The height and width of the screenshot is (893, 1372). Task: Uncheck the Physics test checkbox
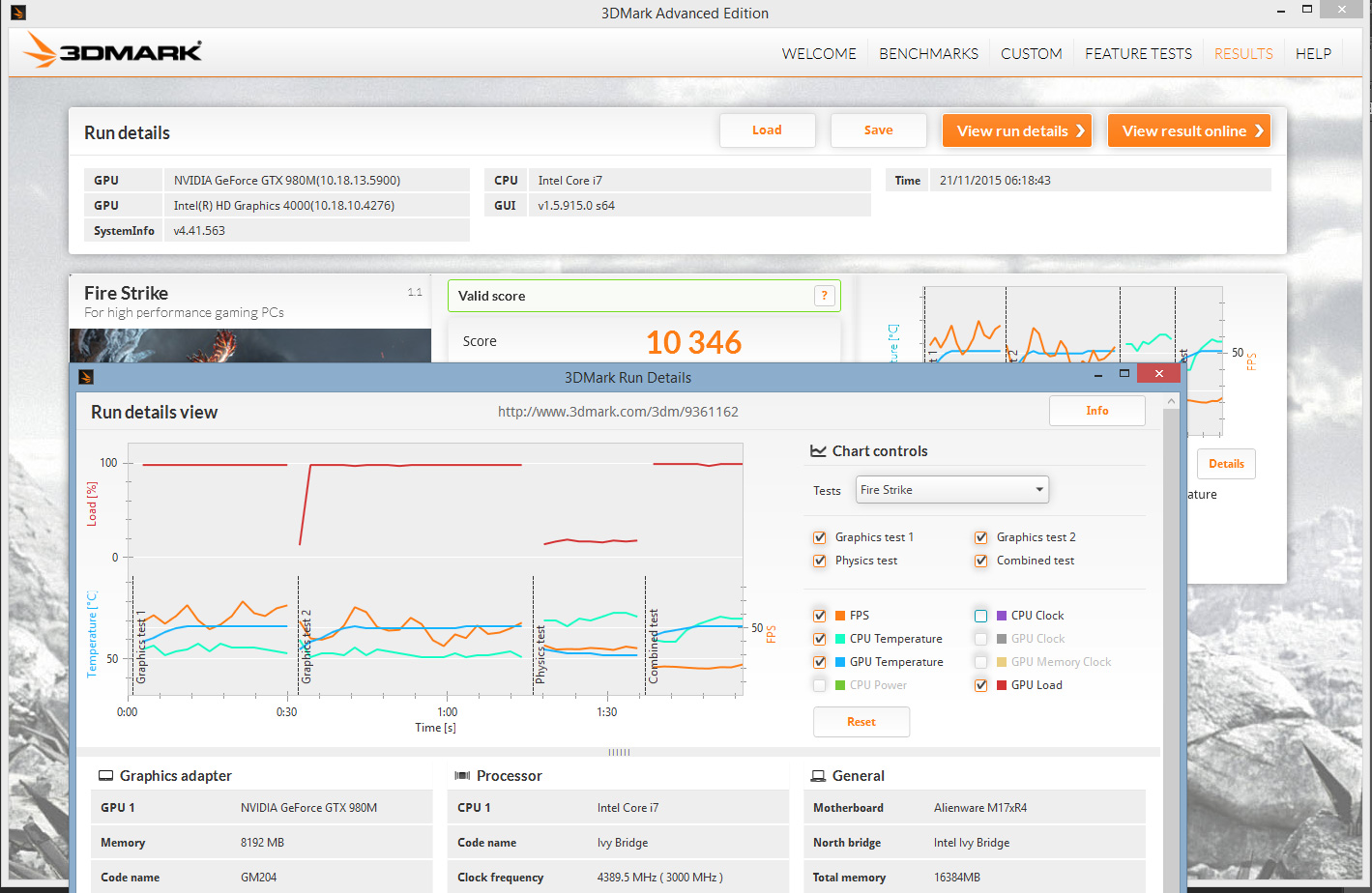(x=820, y=561)
